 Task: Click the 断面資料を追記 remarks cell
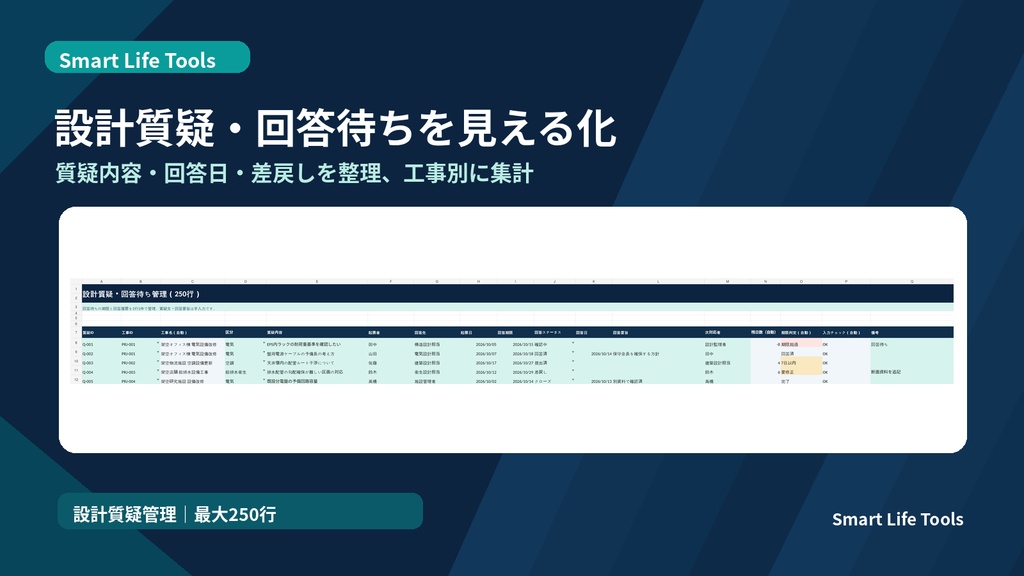[x=911, y=372]
